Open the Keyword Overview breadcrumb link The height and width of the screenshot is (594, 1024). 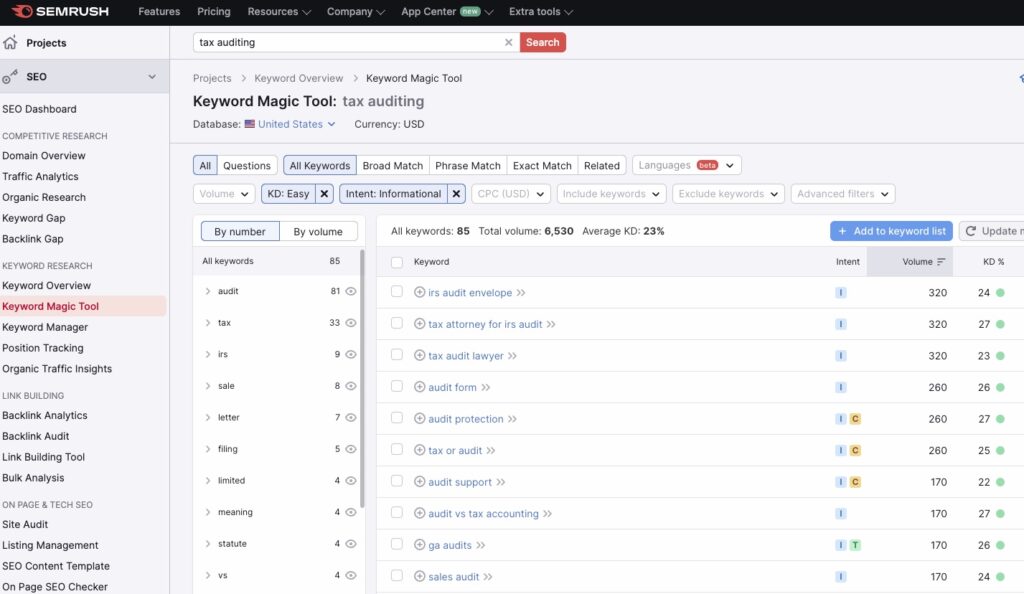pos(298,78)
